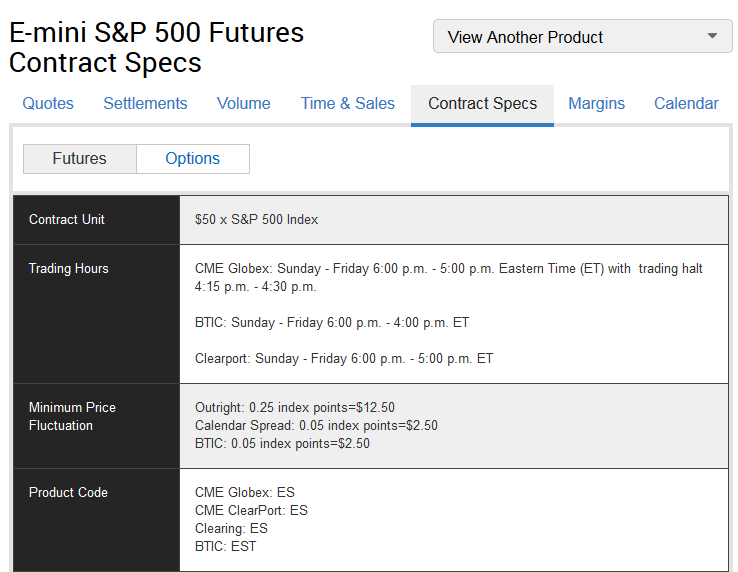Screen dimensions: 738x572
Task: Click the Product Code row label
Action: (68, 492)
